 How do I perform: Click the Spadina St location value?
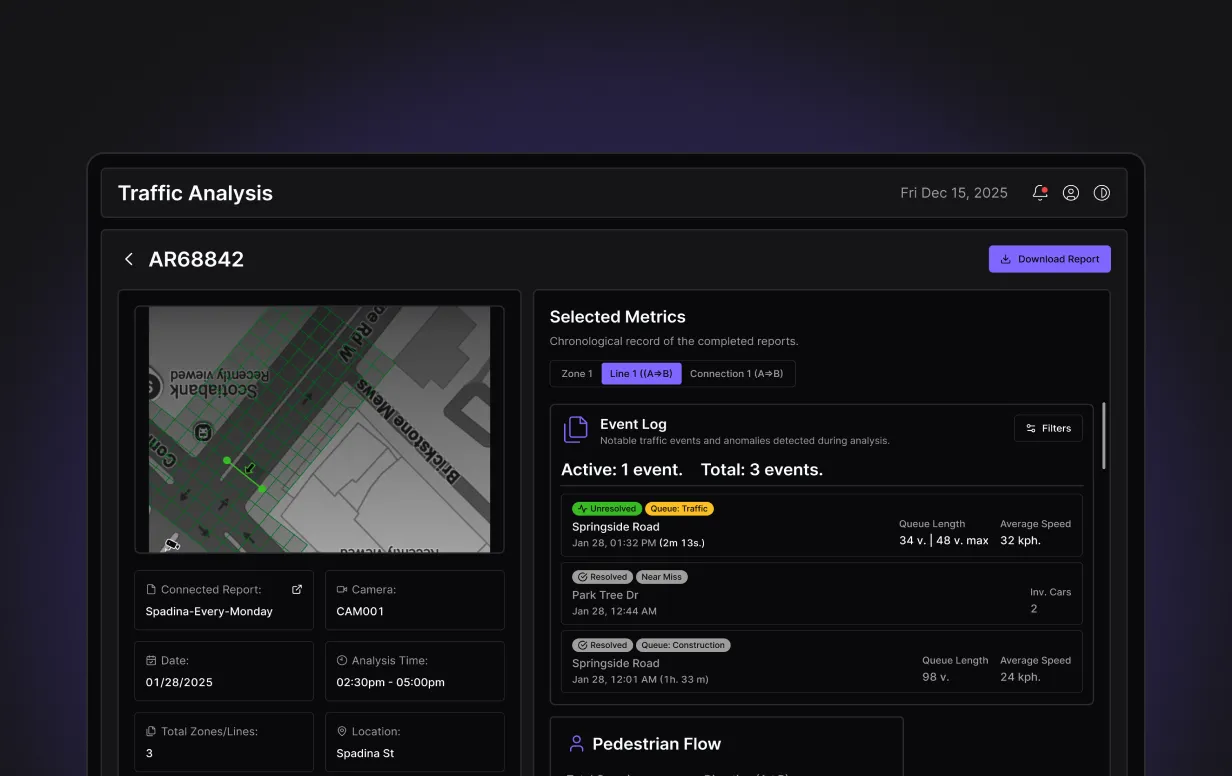tap(365, 753)
